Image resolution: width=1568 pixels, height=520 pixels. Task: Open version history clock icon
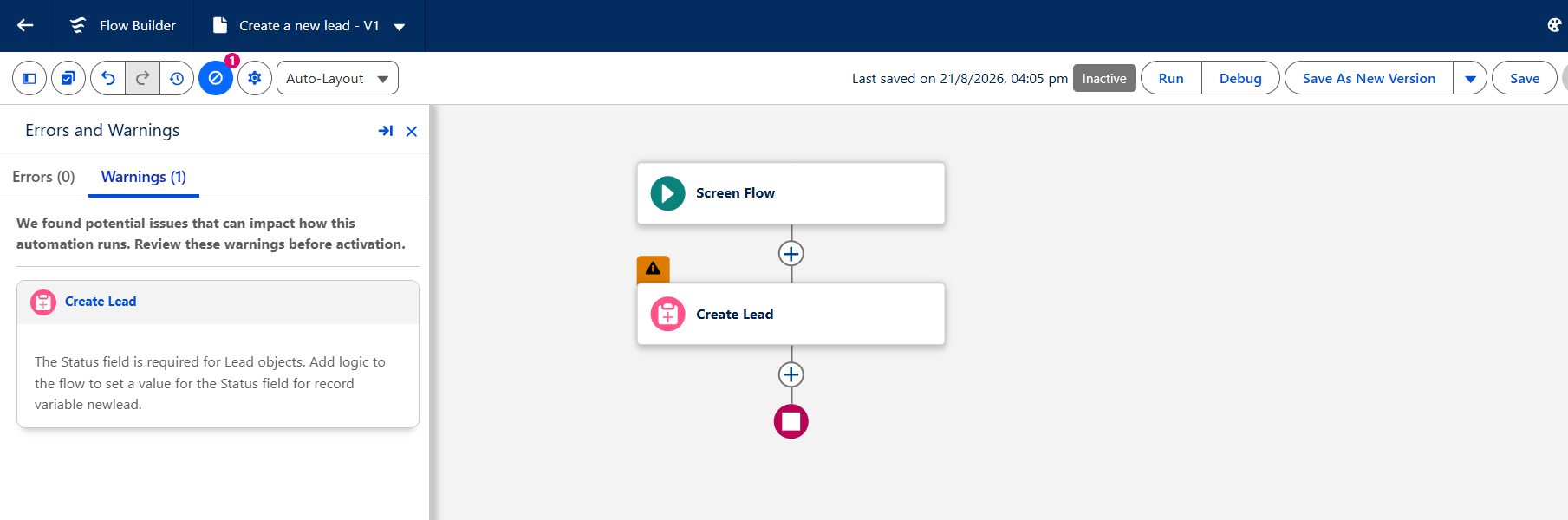tap(177, 78)
